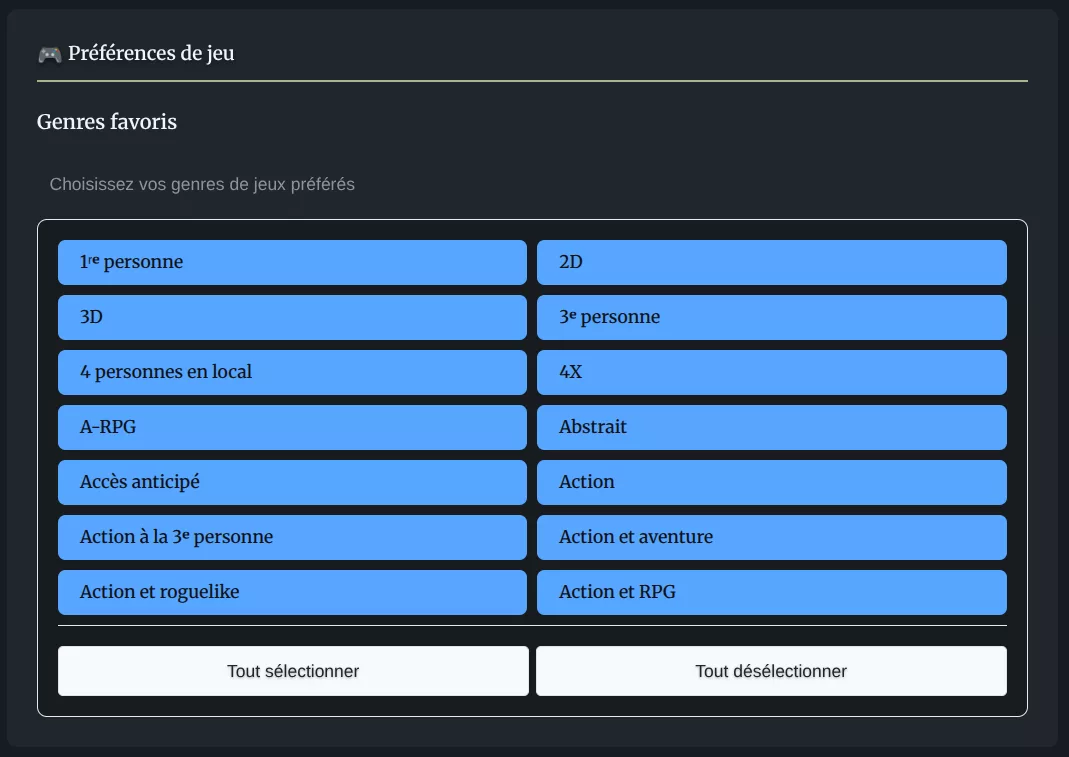Toggle the 'Action et roguelike' genre

click(x=292, y=592)
